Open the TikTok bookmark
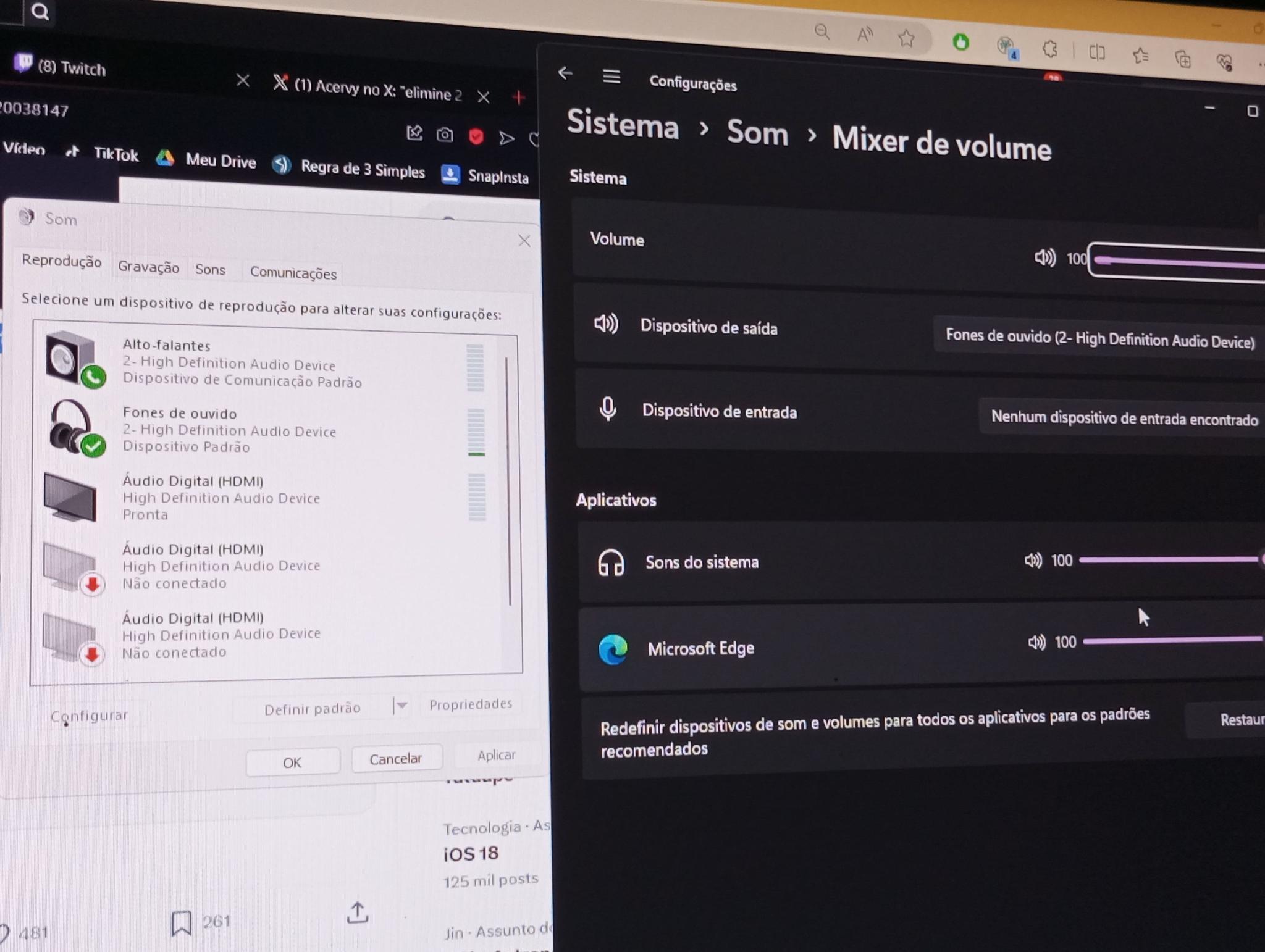Image resolution: width=1265 pixels, height=952 pixels. click(103, 152)
